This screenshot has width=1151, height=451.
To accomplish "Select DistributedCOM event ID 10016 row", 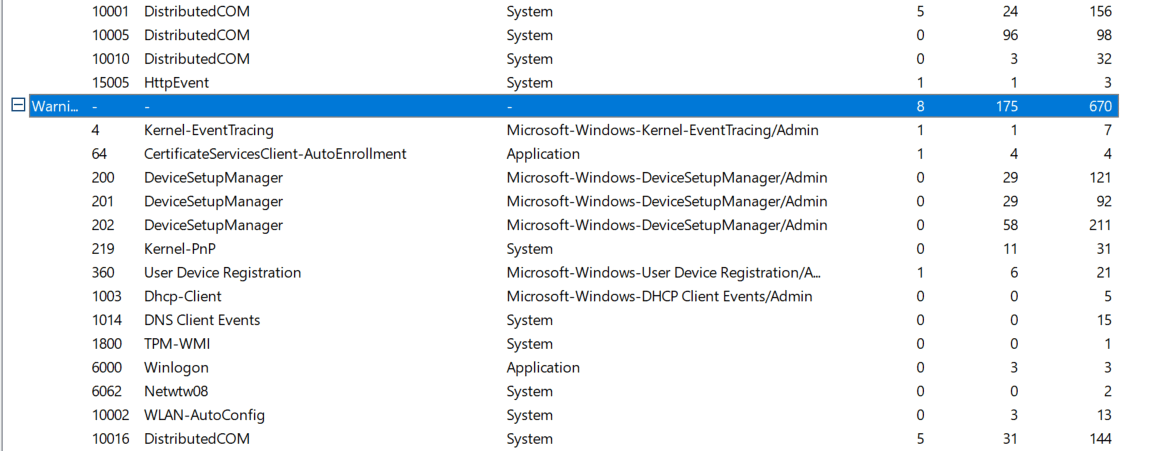I will point(197,439).
